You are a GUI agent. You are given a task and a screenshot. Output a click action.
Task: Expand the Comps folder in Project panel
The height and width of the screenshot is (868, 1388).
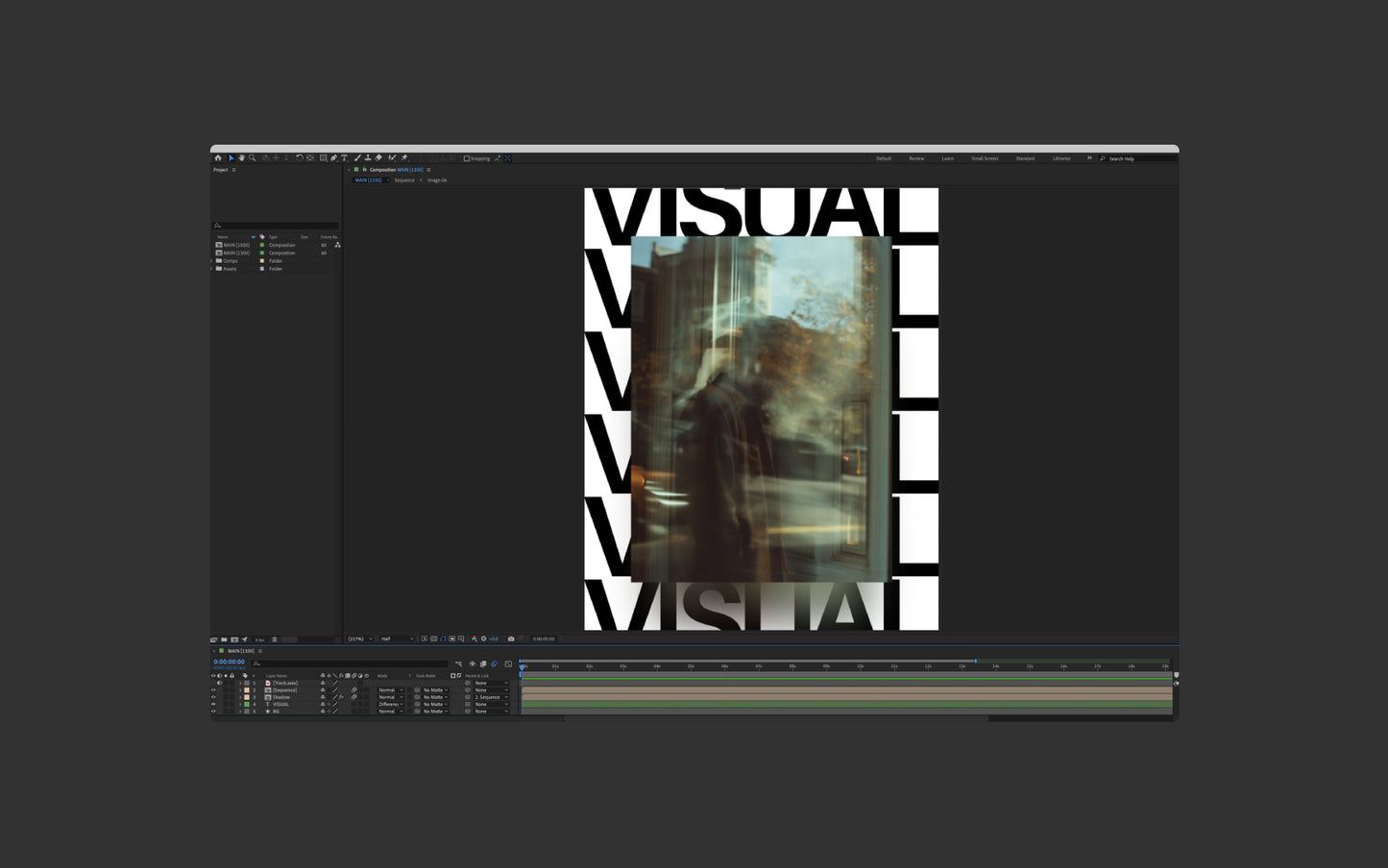[212, 261]
